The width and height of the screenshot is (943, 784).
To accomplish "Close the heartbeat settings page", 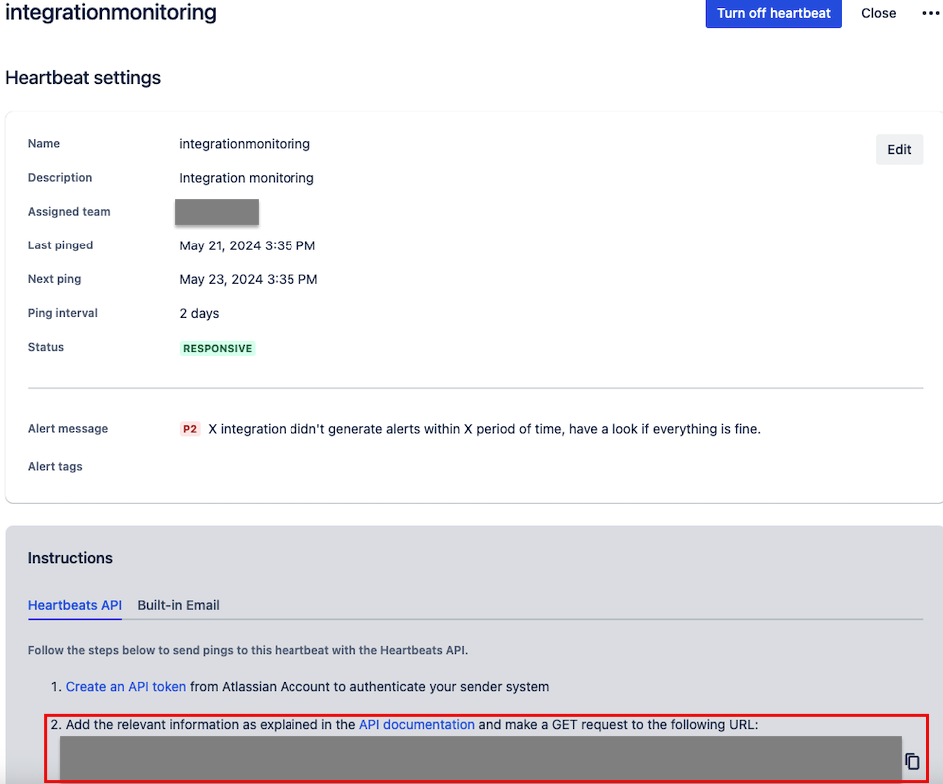I will pyautogui.click(x=878, y=13).
